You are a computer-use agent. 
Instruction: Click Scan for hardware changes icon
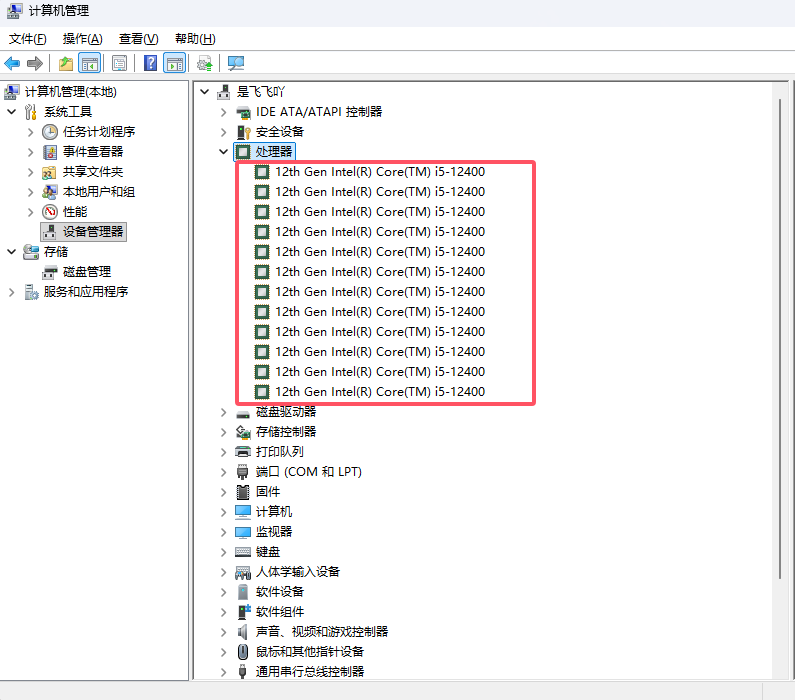(236, 64)
